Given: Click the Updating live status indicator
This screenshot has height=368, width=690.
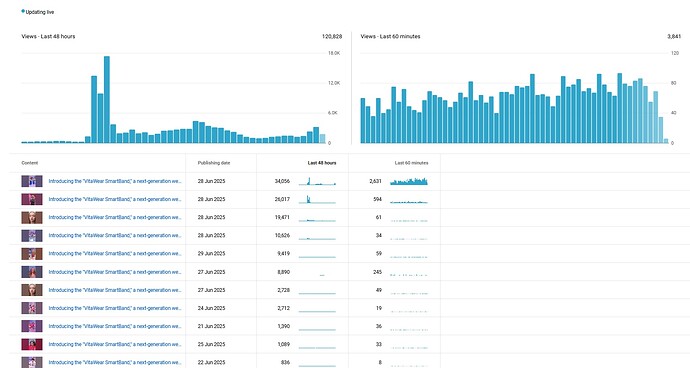Looking at the screenshot, I should click(37, 12).
